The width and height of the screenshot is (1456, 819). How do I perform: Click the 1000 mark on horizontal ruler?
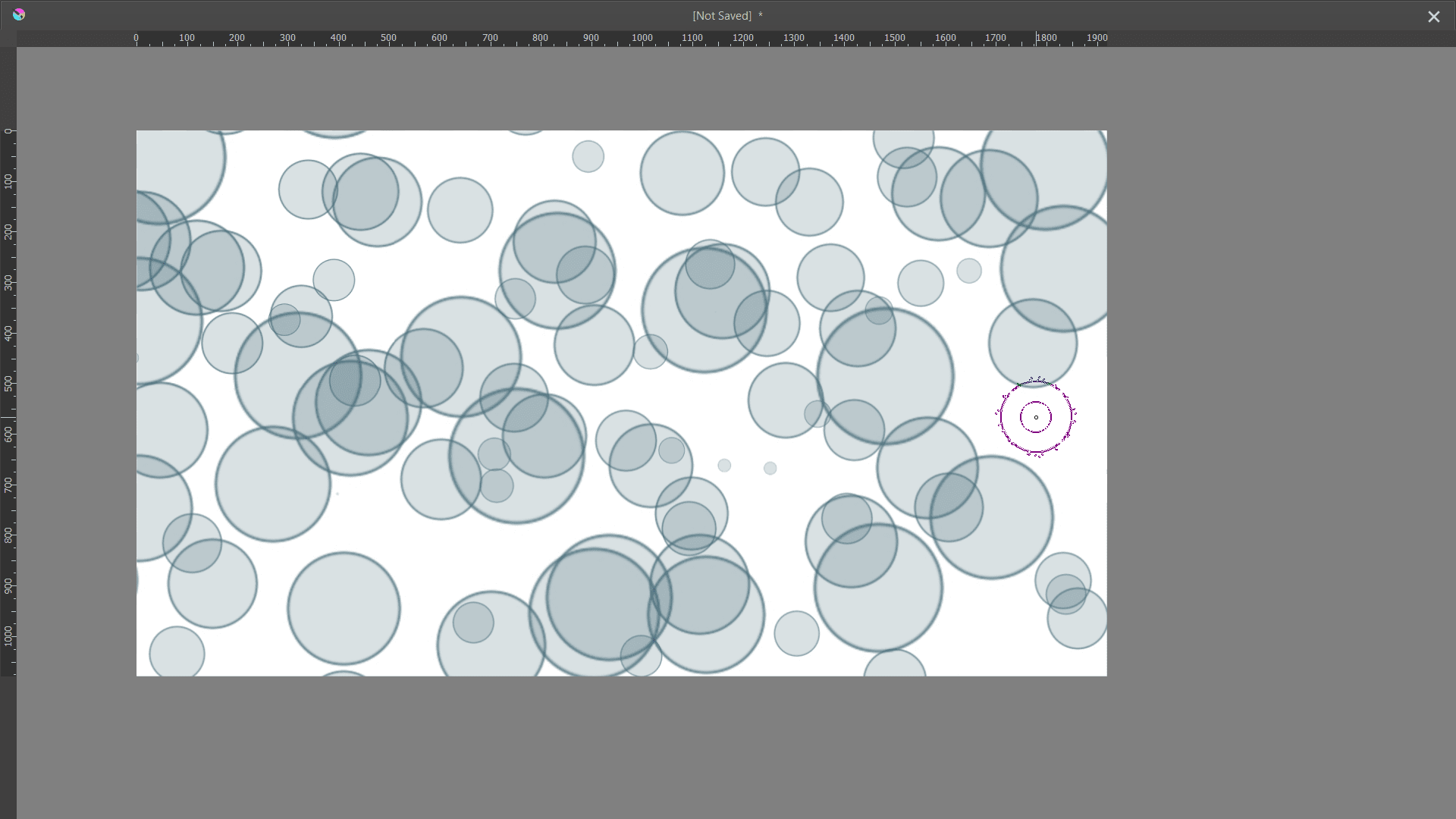(642, 38)
